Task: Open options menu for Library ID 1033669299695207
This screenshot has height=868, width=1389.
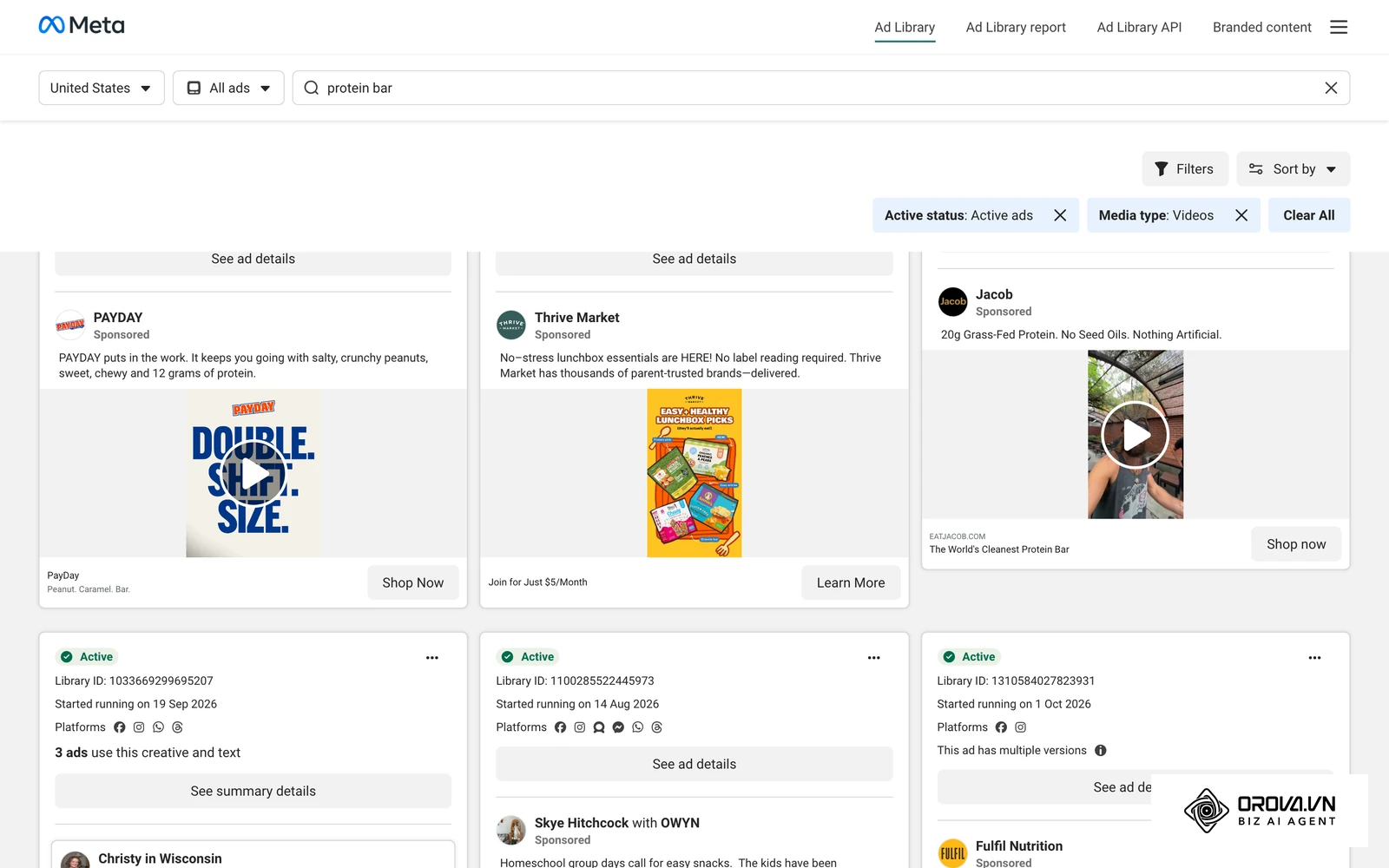Action: [432, 658]
